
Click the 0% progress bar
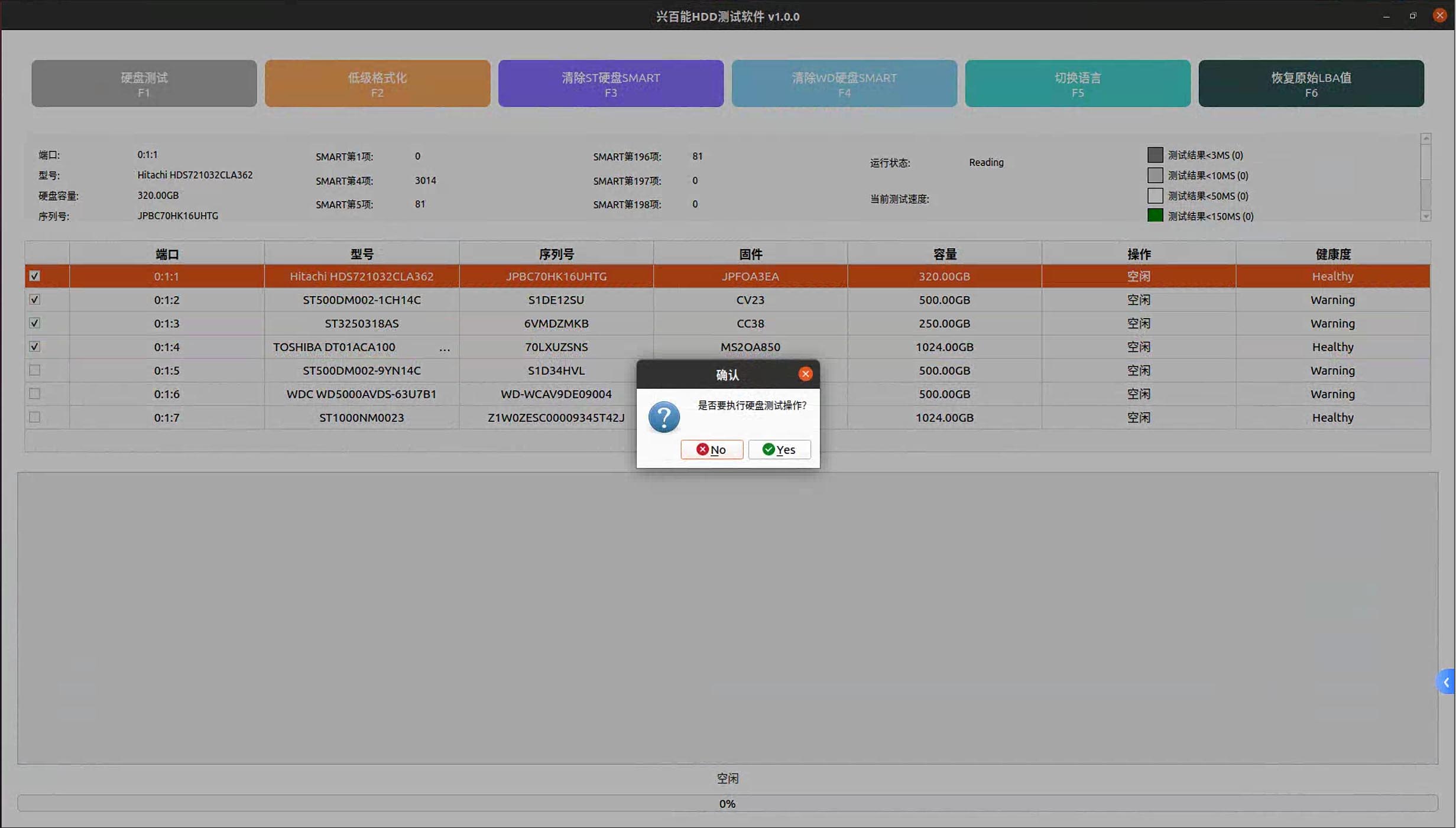pyautogui.click(x=727, y=803)
